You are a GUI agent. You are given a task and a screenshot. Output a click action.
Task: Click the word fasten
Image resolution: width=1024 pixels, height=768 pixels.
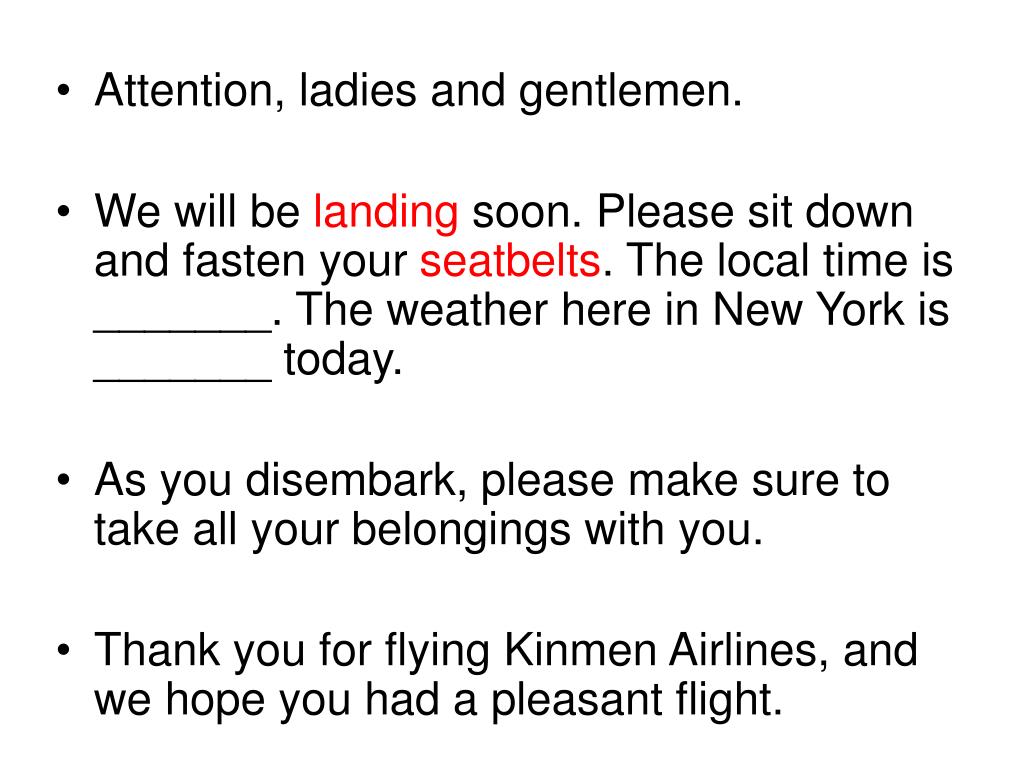point(242,260)
